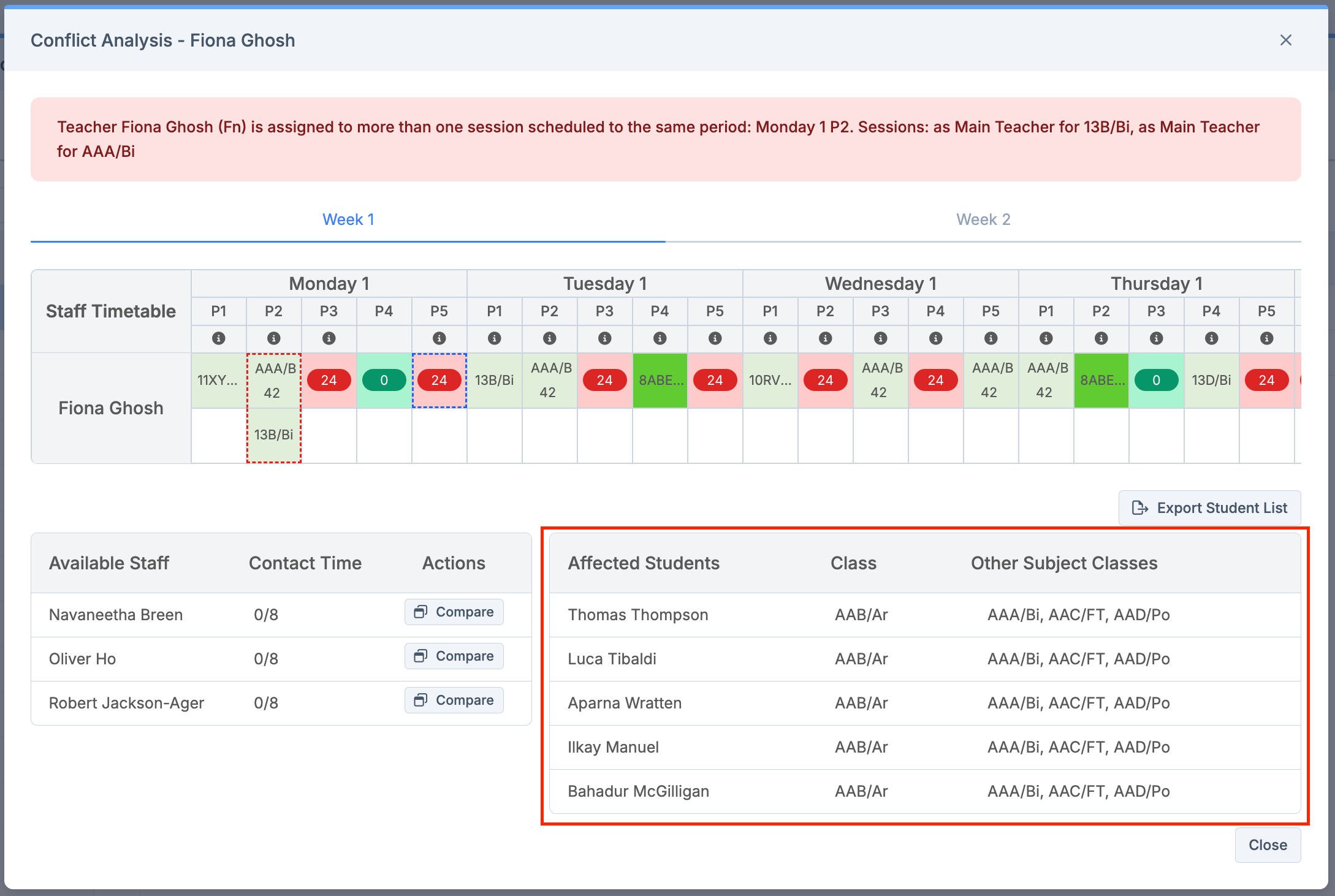This screenshot has height=896, width=1335.
Task: Click the Export Student List button
Action: coord(1209,508)
